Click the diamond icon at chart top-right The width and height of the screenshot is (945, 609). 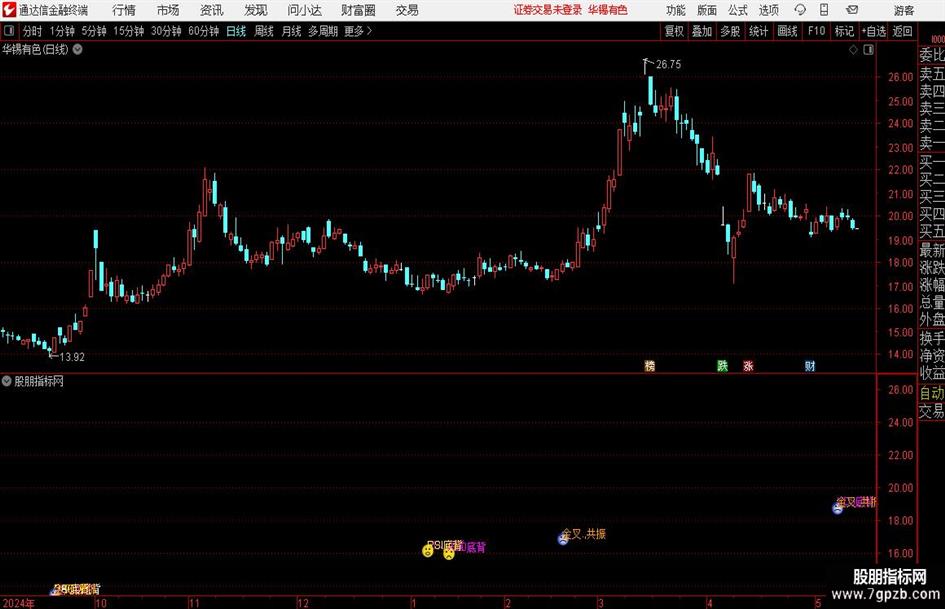(853, 50)
